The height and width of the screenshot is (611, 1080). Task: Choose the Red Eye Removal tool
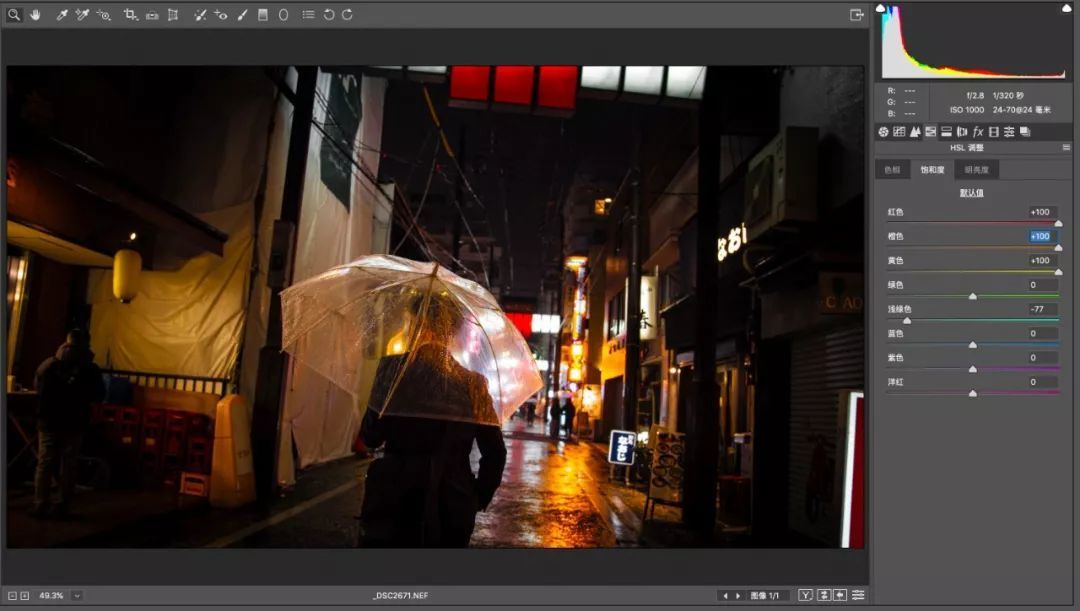coord(220,14)
